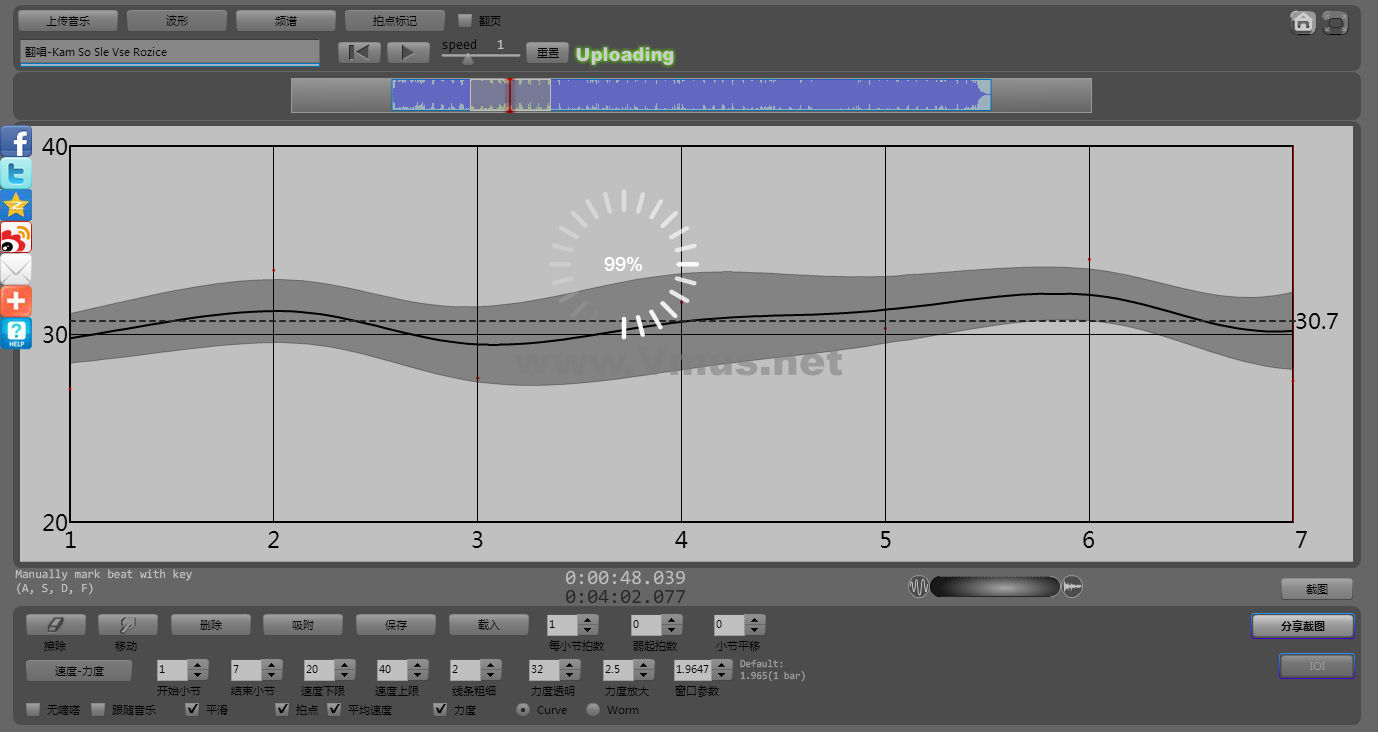Open the Weibo share icon
Image resolution: width=1378 pixels, height=732 pixels.
pyautogui.click(x=16, y=237)
